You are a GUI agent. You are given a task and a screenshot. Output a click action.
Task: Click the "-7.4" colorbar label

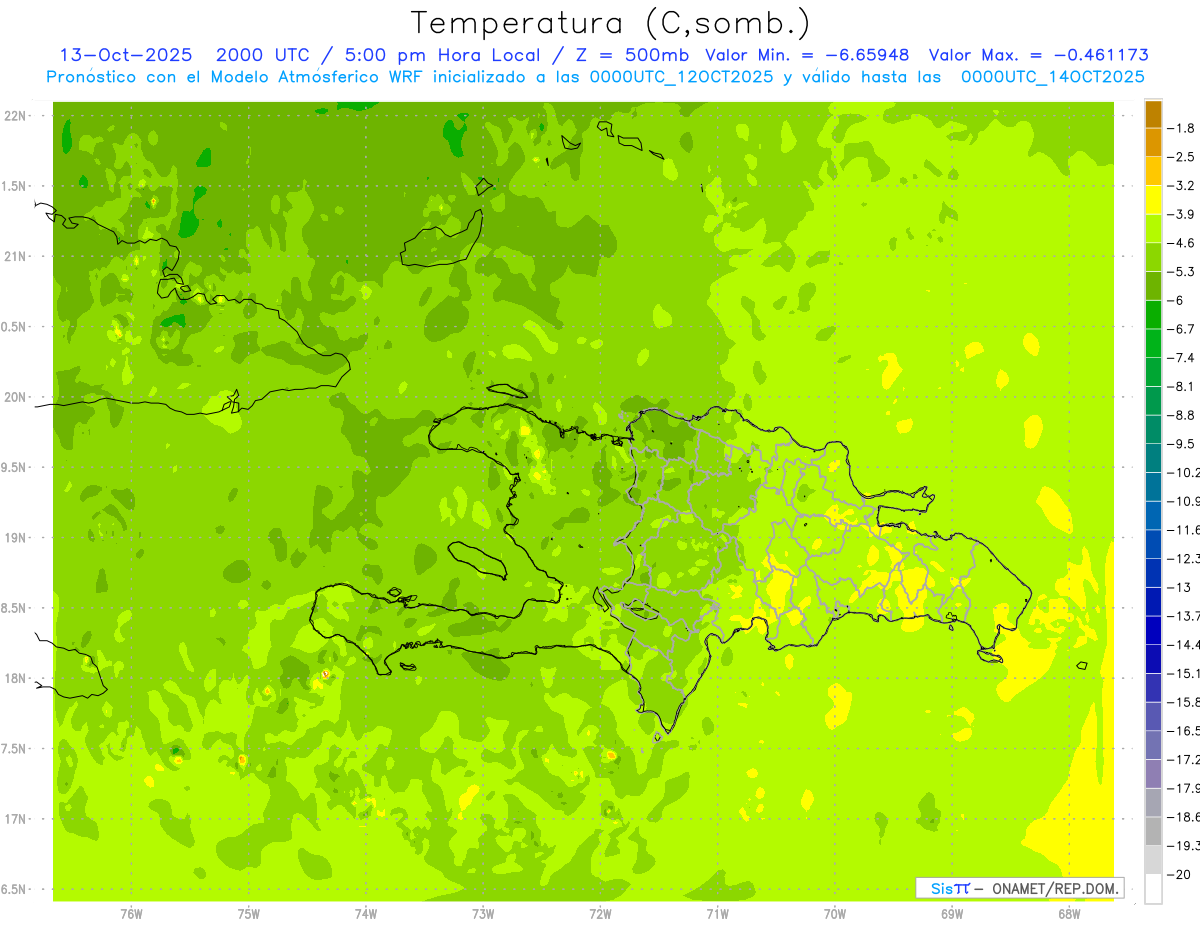point(1183,358)
